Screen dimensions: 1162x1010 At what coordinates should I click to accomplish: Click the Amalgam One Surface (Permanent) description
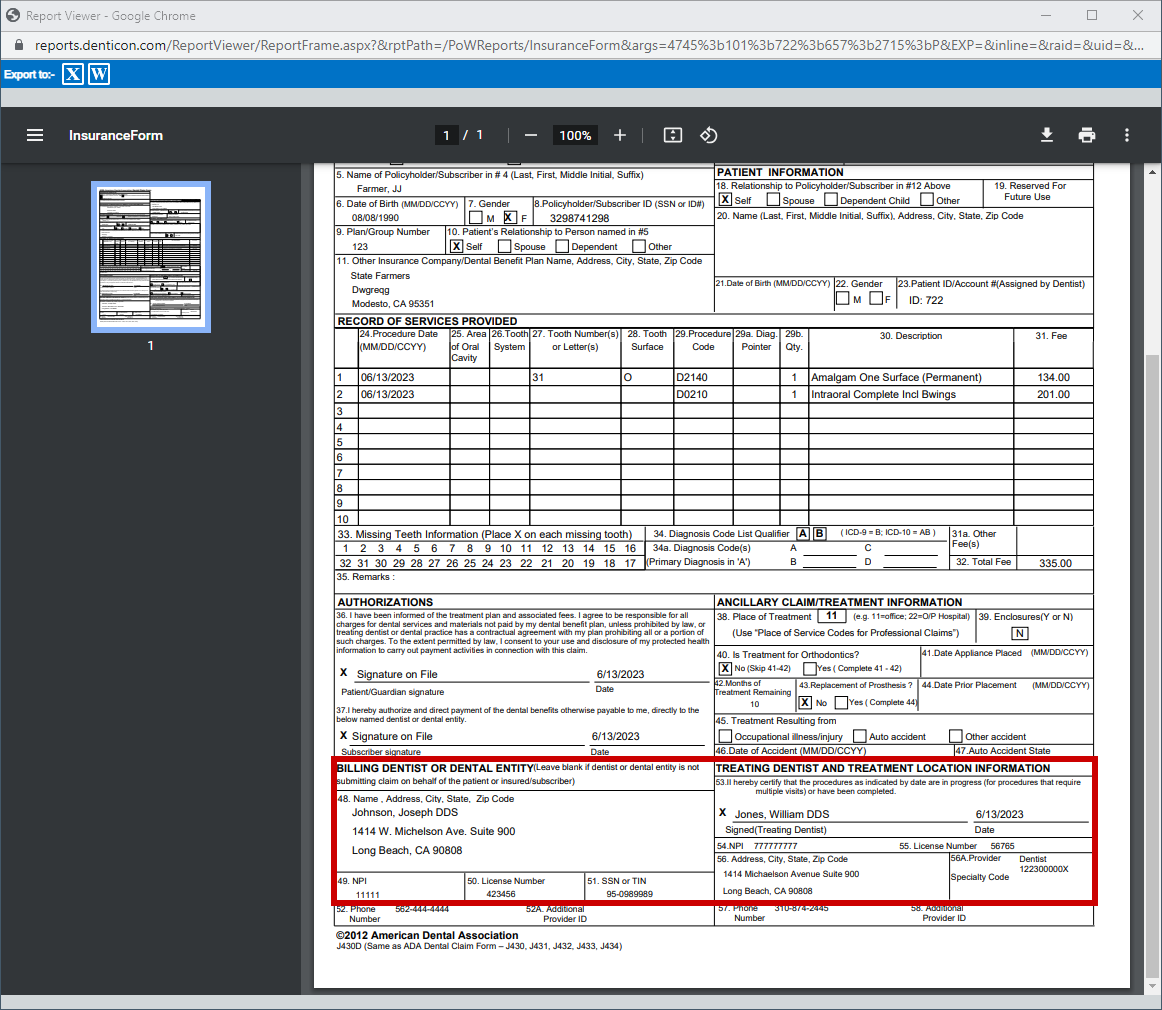point(897,377)
